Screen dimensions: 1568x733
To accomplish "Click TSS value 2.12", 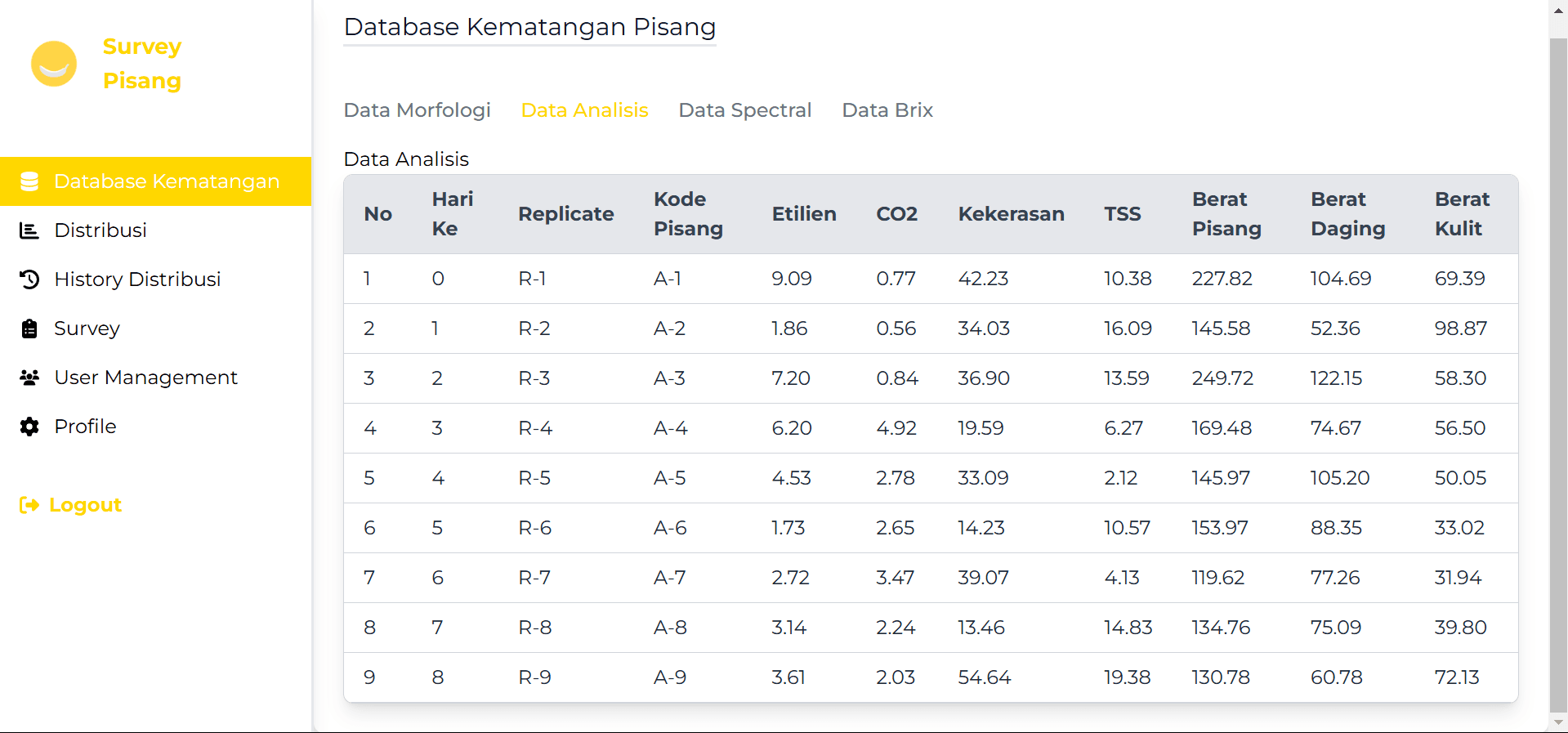I will click(x=1120, y=478).
